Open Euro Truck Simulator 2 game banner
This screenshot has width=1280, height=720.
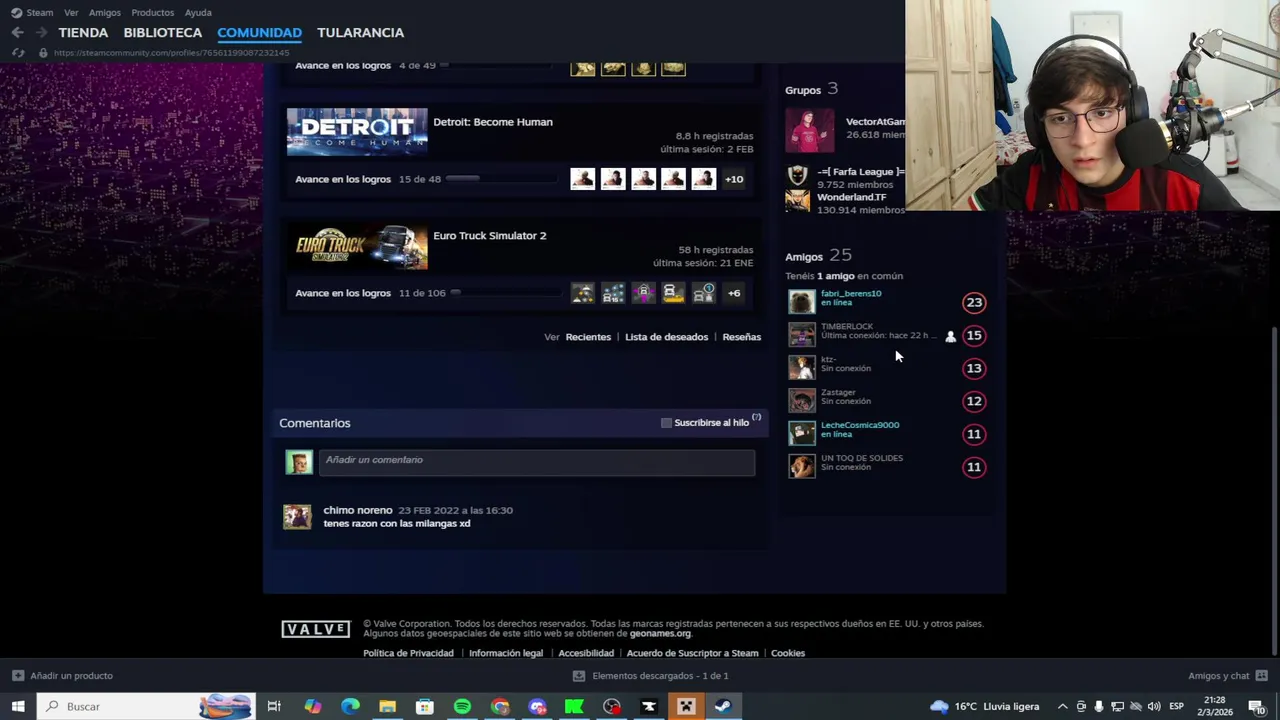357,246
